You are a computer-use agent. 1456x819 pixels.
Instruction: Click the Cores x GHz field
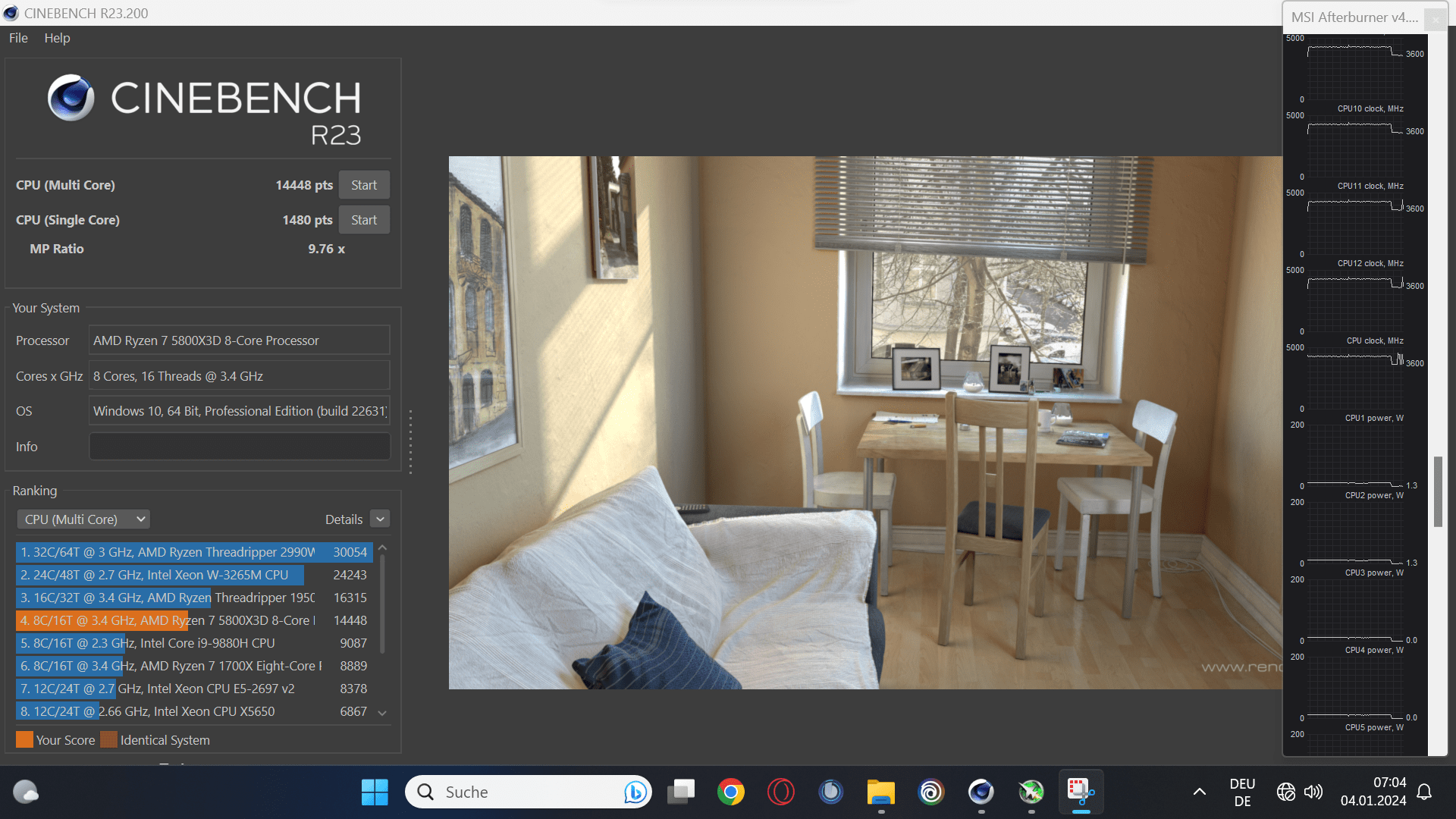240,376
